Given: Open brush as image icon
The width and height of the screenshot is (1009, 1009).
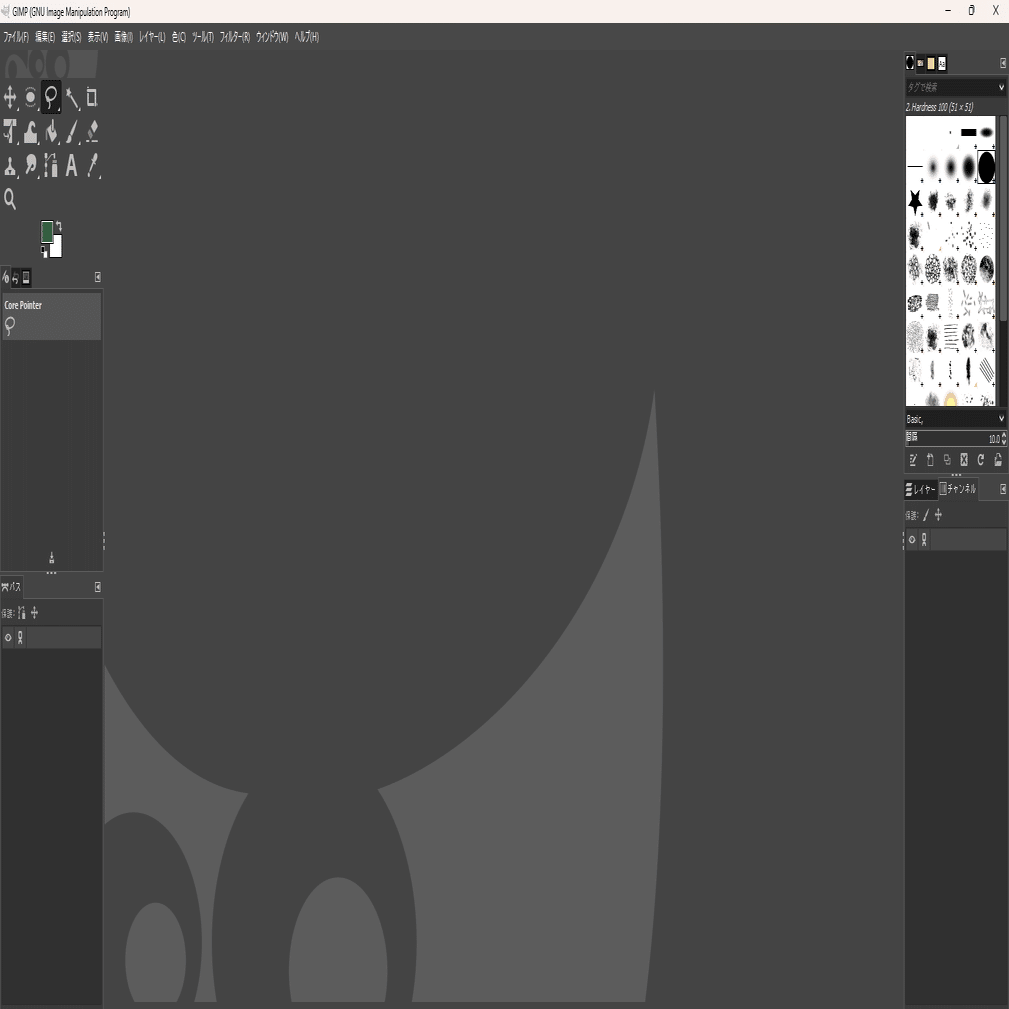Looking at the screenshot, I should (x=998, y=459).
